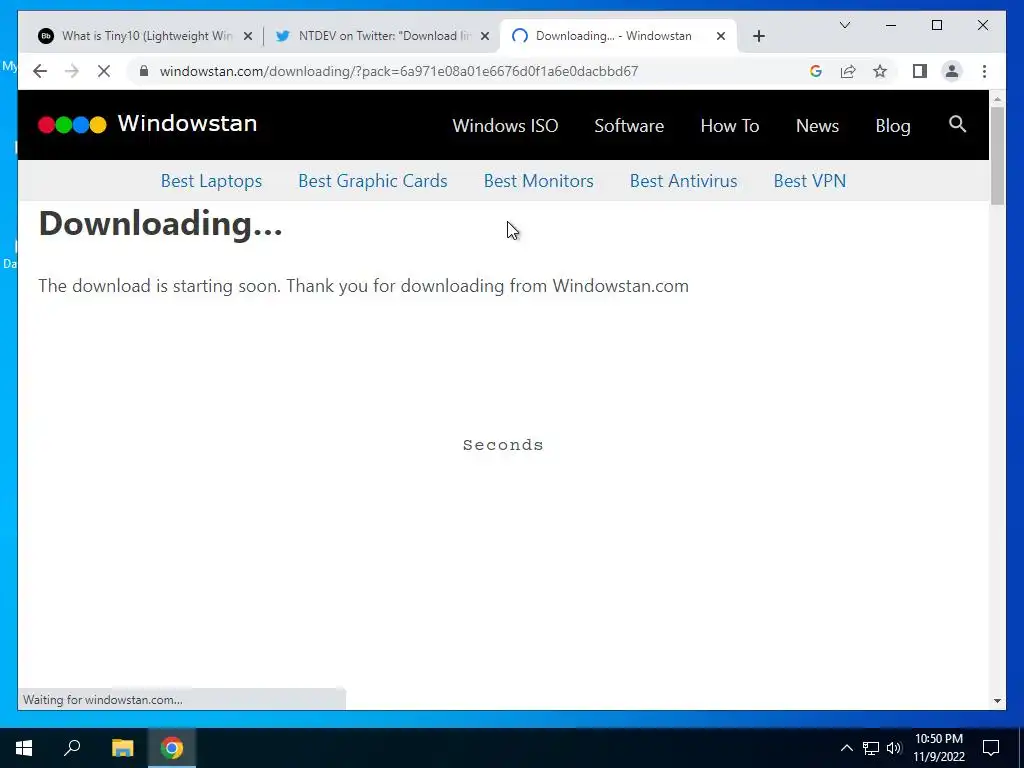Click the page vertical scrollbar thumb
This screenshot has width=1024, height=768.
coord(997,156)
